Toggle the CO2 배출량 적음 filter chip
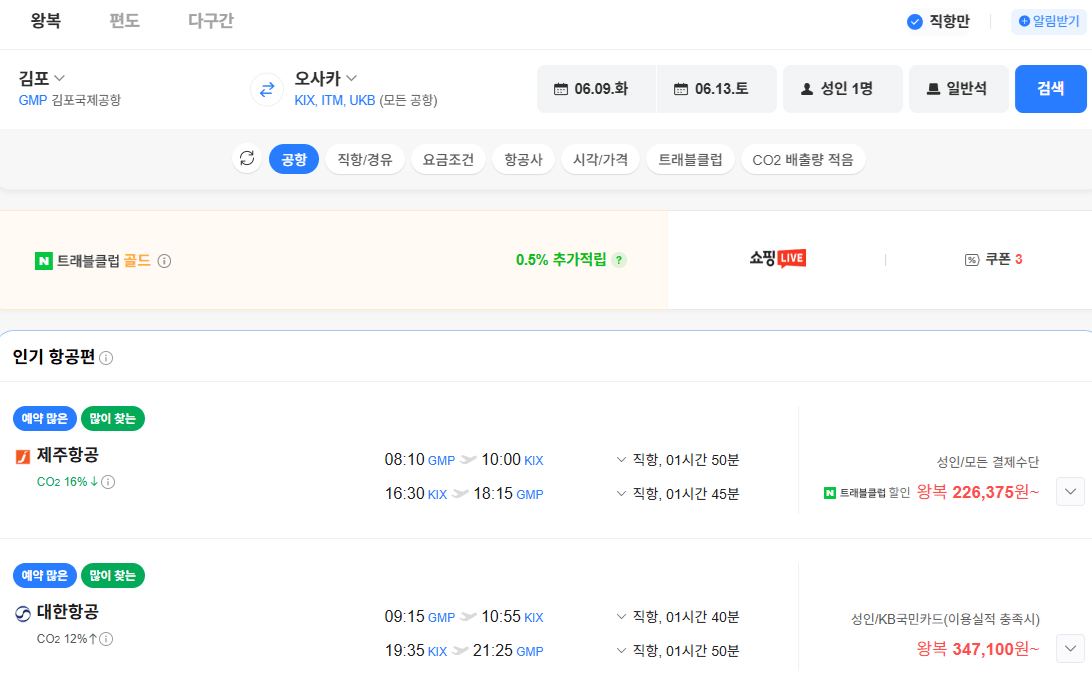The width and height of the screenshot is (1092, 684). tap(803, 158)
